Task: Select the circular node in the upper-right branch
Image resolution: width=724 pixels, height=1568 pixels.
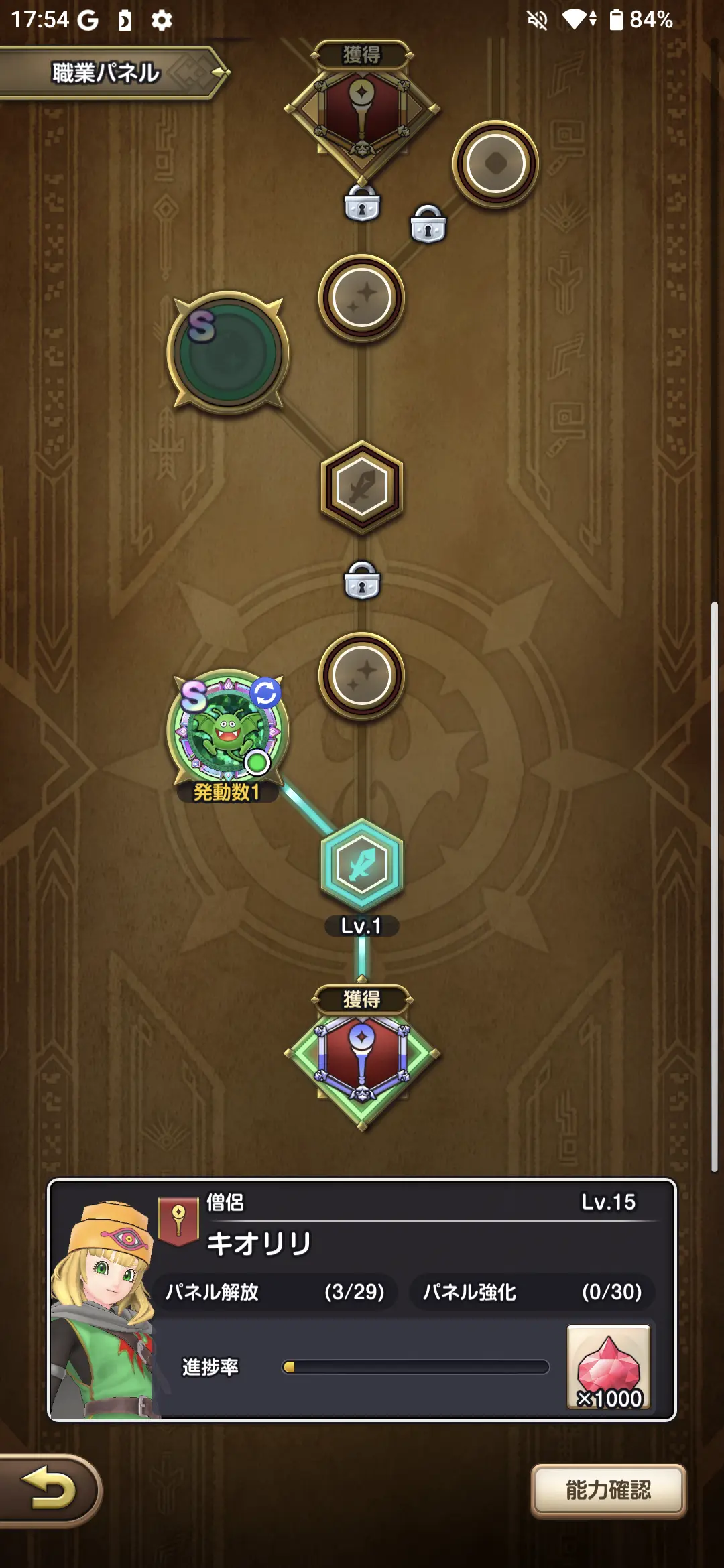Action: click(x=495, y=164)
